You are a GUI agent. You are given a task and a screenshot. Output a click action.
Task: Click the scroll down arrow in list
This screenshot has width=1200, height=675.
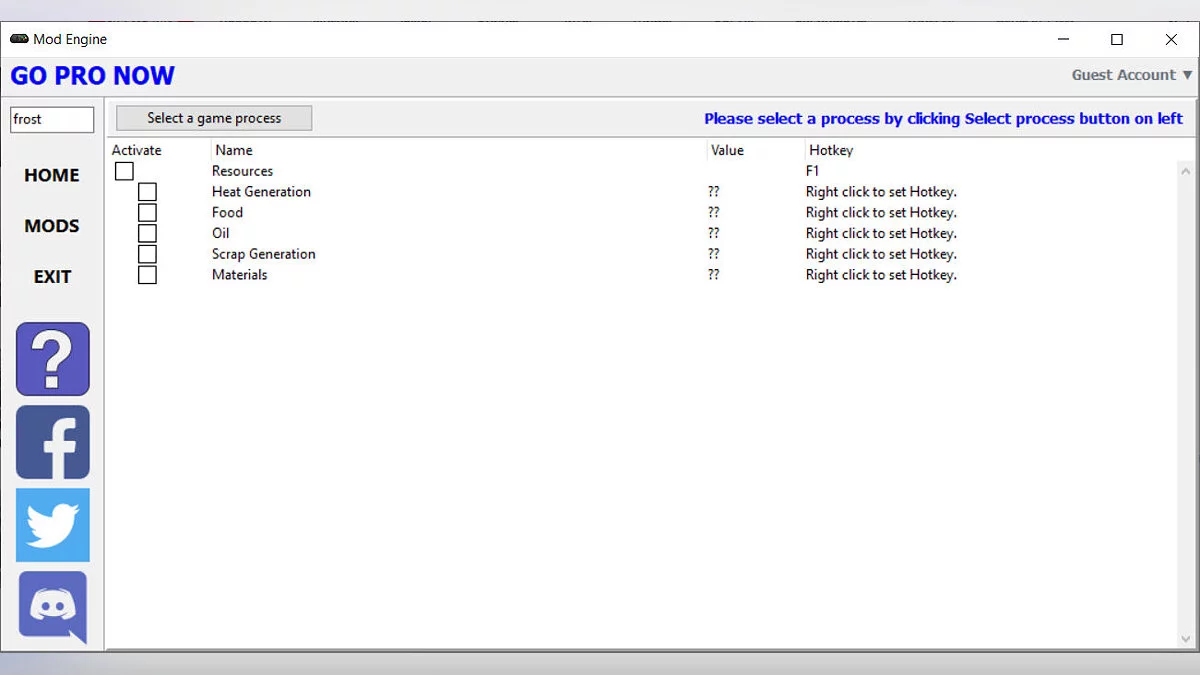pos(1186,639)
